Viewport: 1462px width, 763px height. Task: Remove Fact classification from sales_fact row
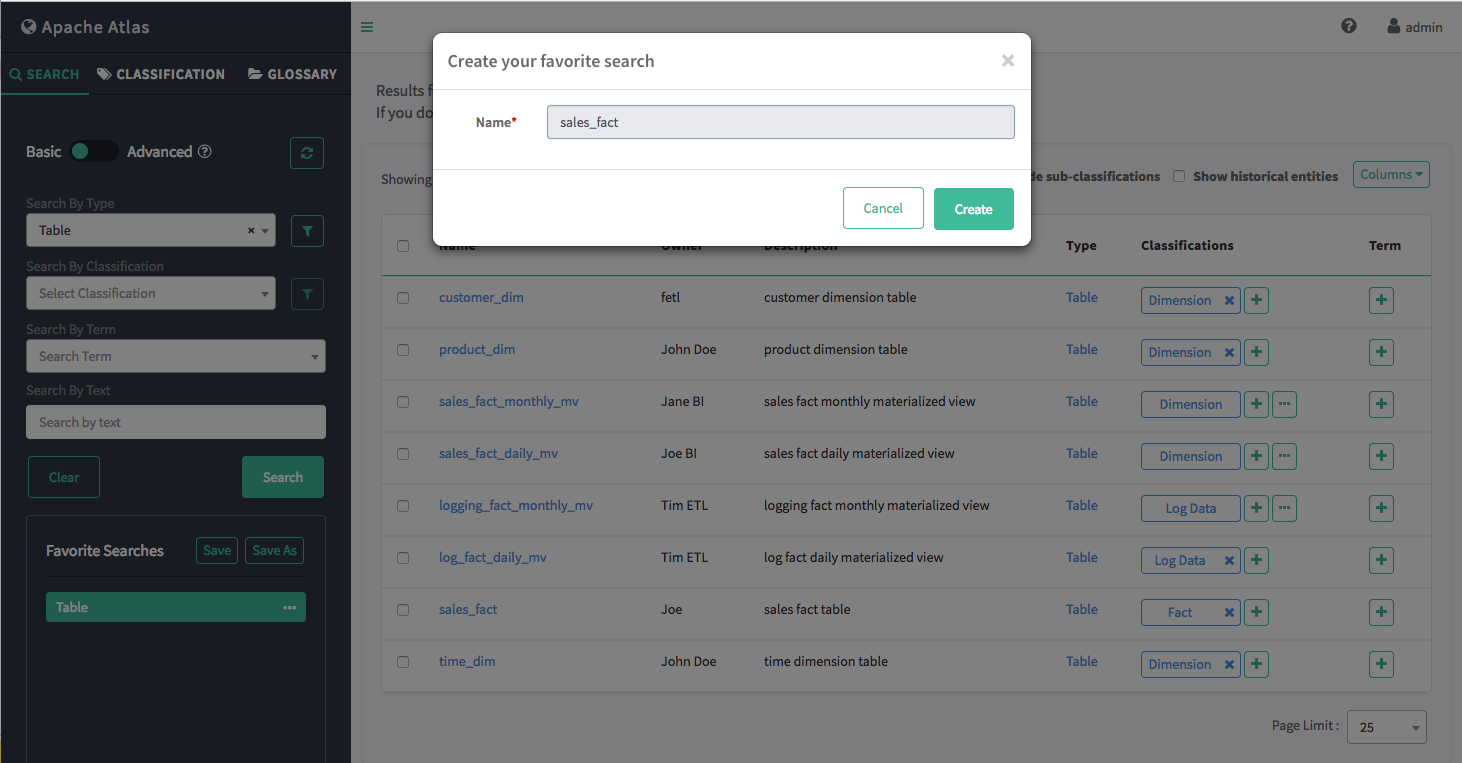coord(1229,613)
